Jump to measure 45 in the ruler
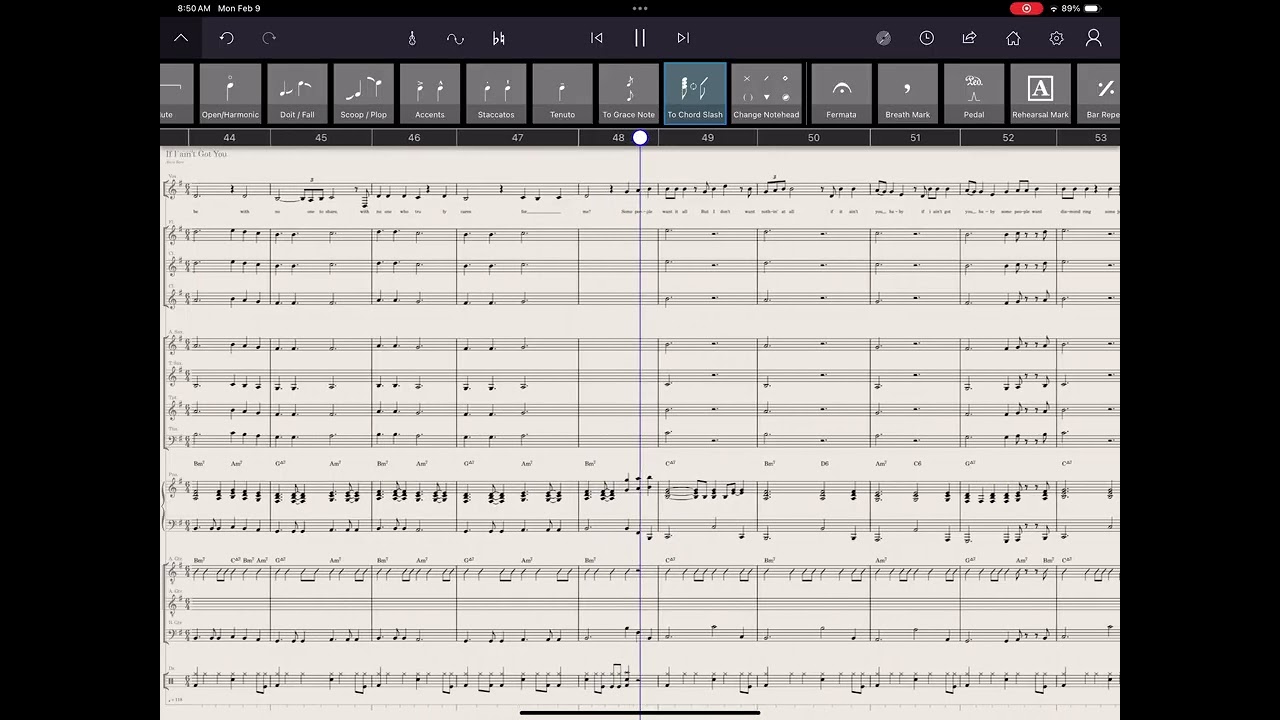The width and height of the screenshot is (1280, 720). point(321,138)
